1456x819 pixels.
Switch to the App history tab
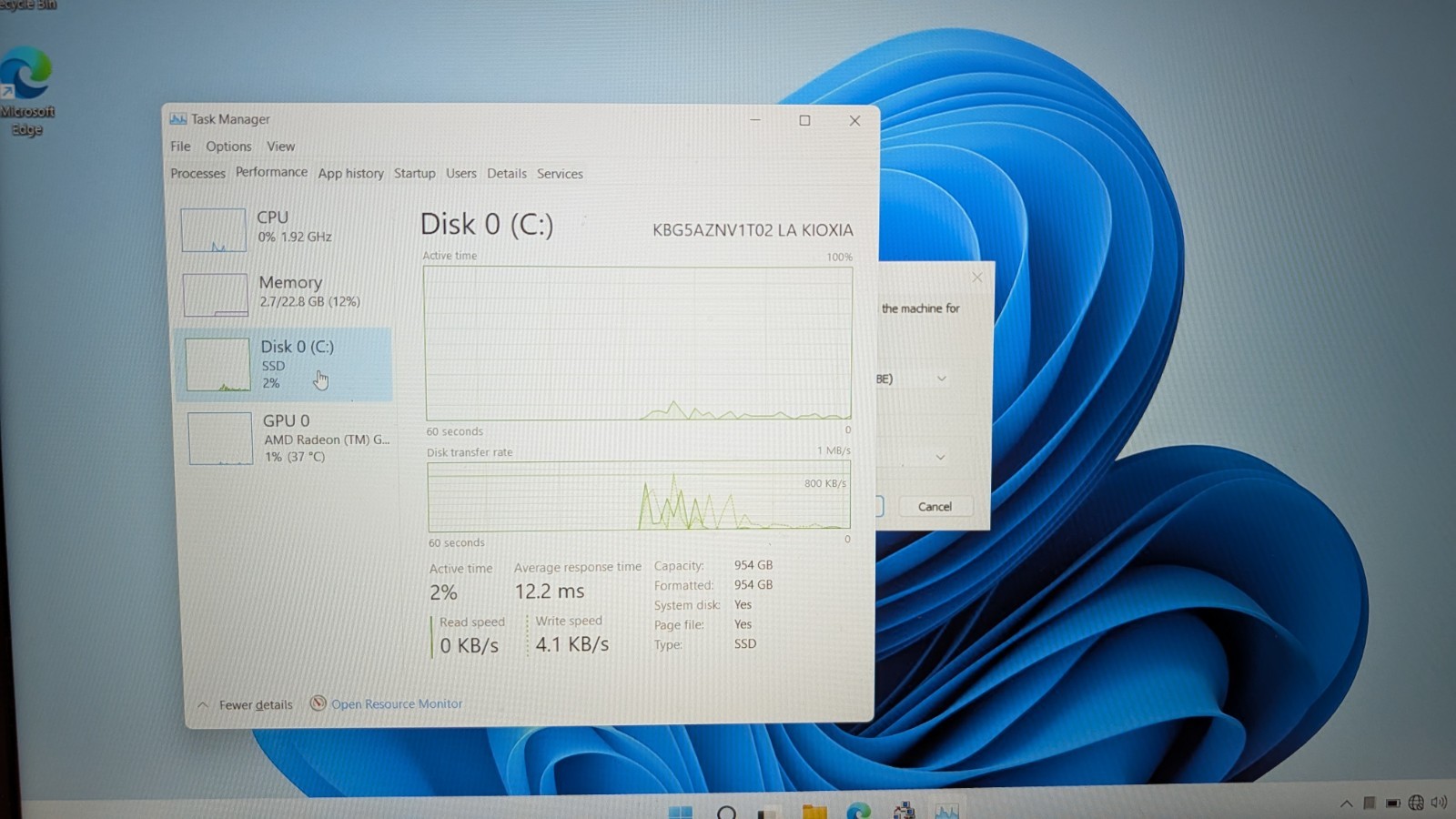350,174
